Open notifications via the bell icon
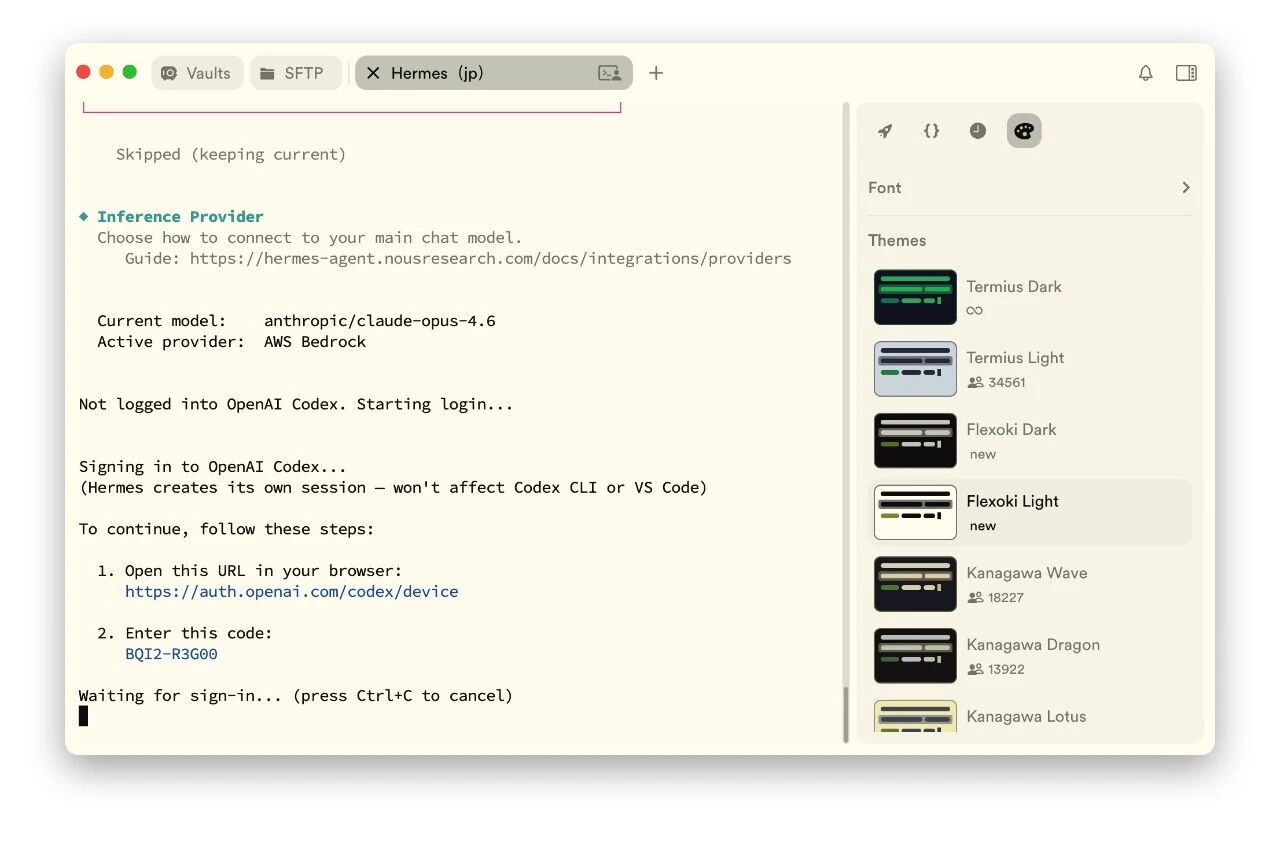 pos(1146,73)
